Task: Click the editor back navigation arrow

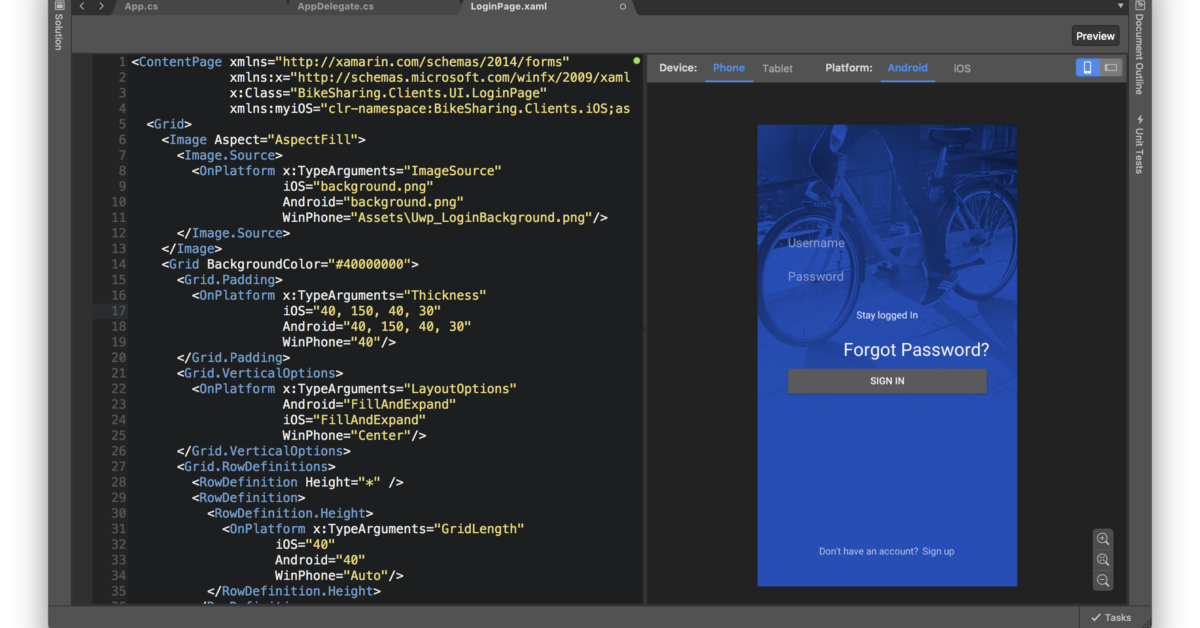Action: point(81,6)
